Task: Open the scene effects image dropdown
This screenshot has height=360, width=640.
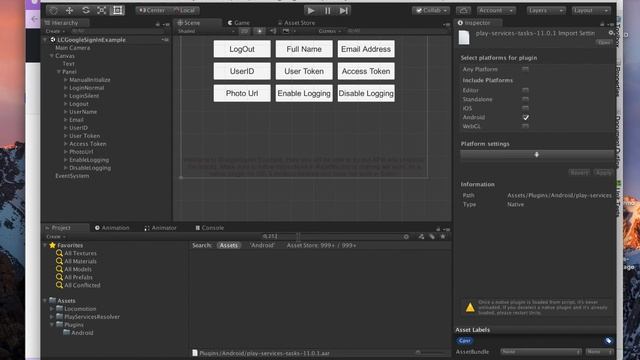Action: [288, 31]
